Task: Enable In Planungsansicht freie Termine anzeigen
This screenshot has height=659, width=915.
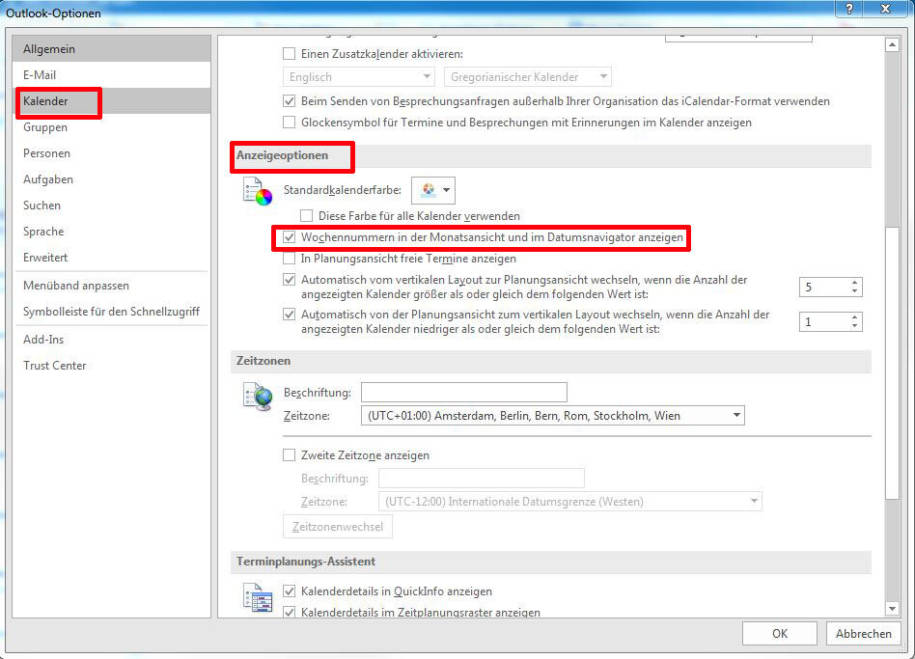Action: (x=289, y=259)
